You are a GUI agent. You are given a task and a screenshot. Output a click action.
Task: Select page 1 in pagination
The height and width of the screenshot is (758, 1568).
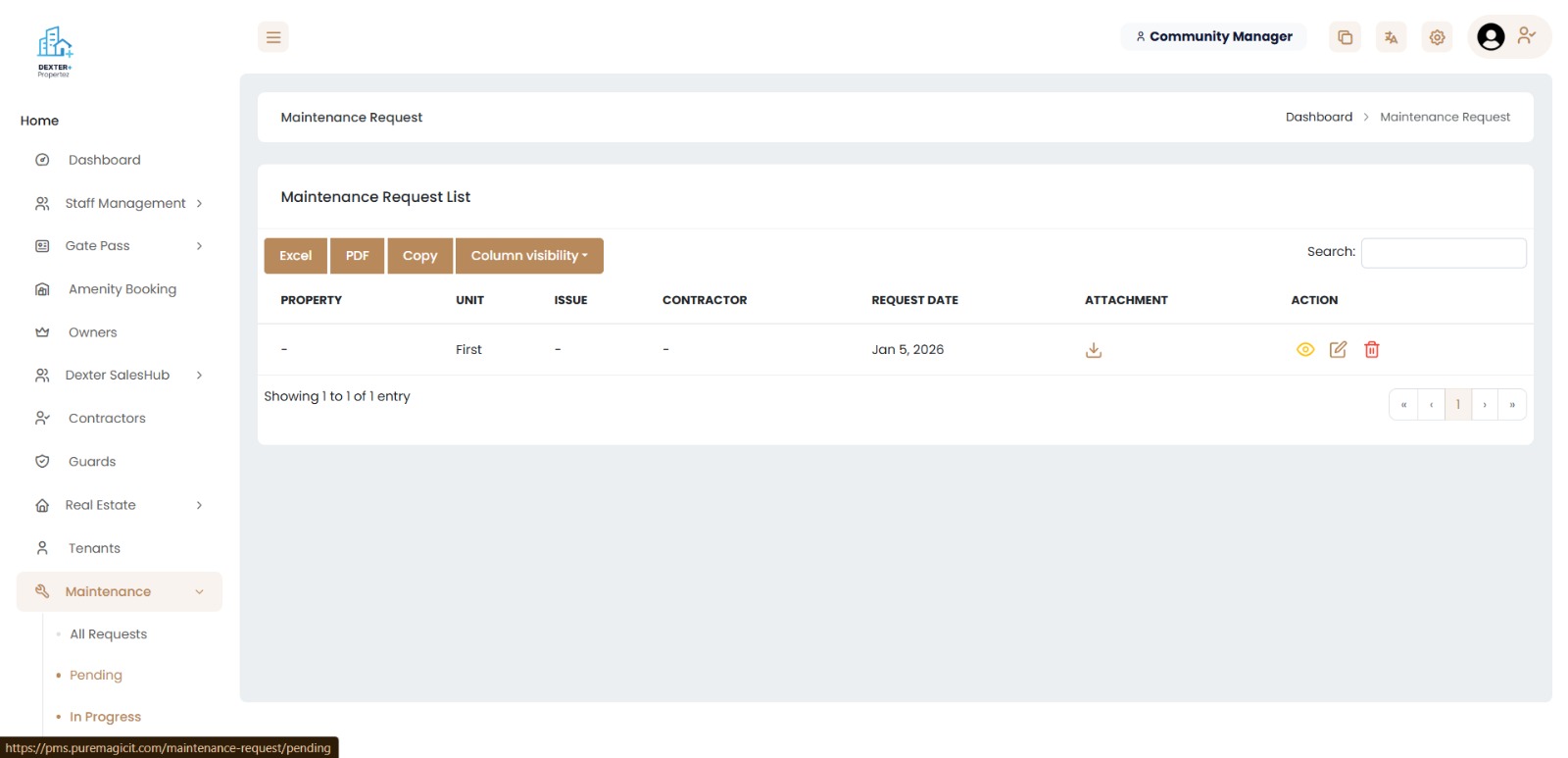[x=1458, y=405]
